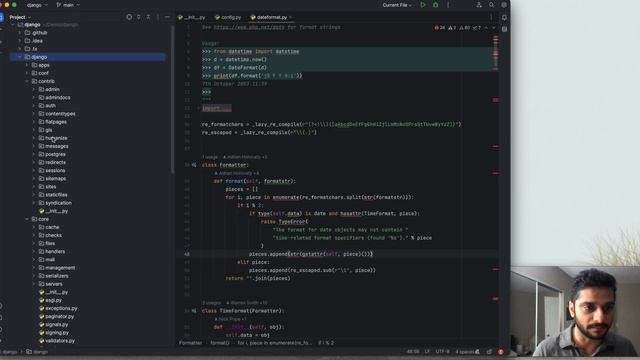Collapse the core folder
The height and width of the screenshot is (360, 640).
(x=27, y=219)
